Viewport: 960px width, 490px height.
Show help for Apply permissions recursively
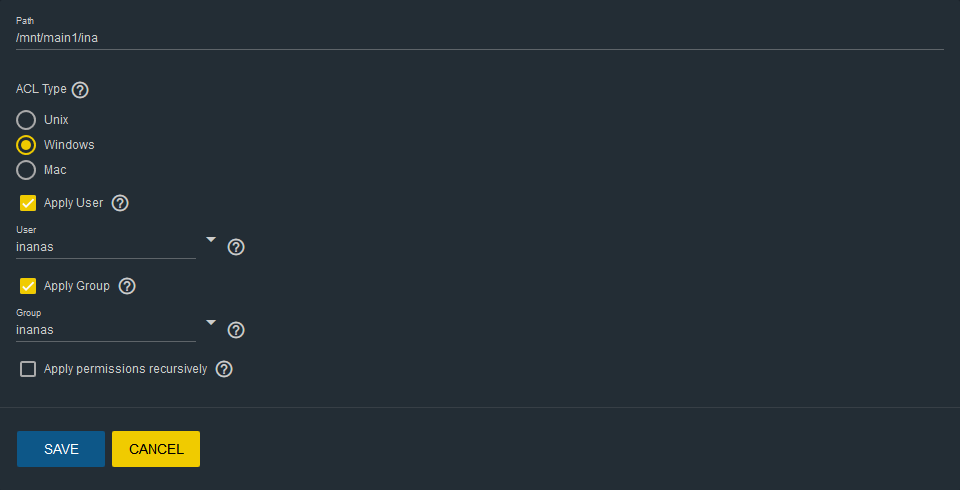point(224,369)
